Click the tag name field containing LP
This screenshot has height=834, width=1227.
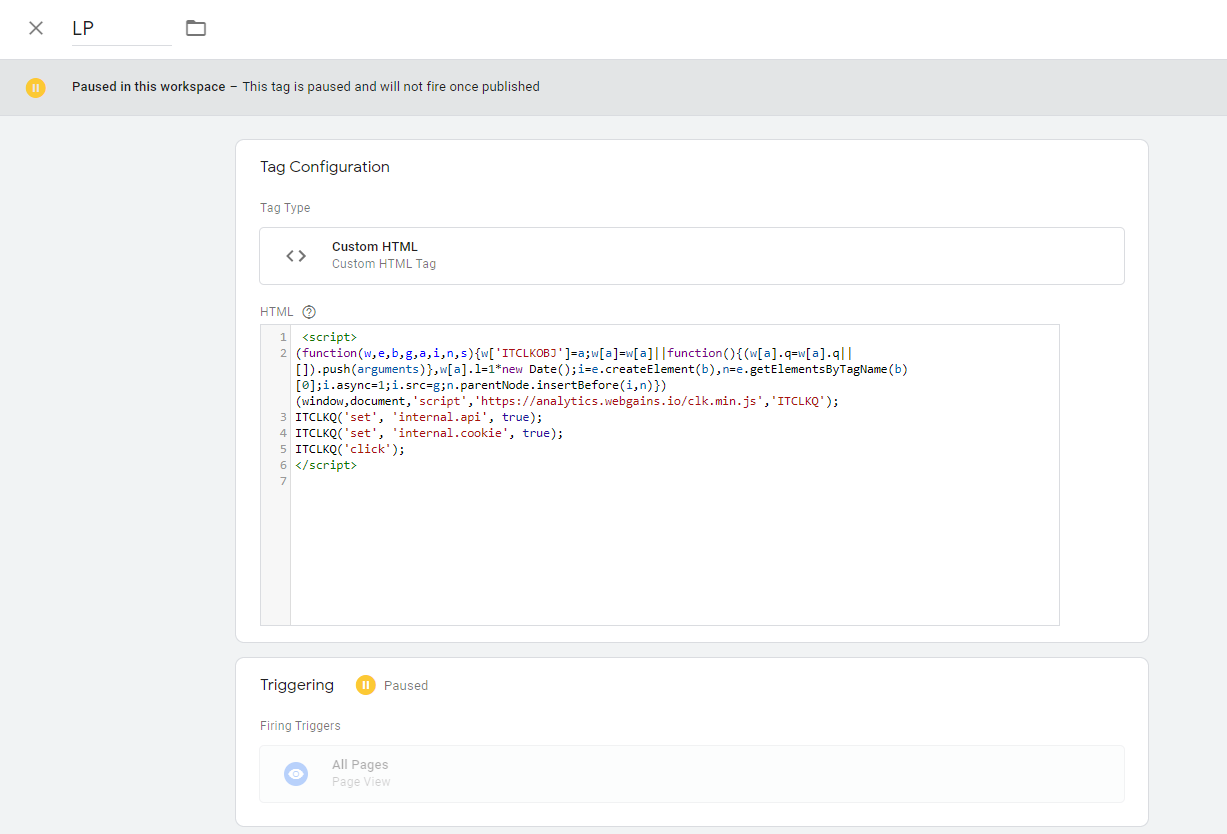120,29
